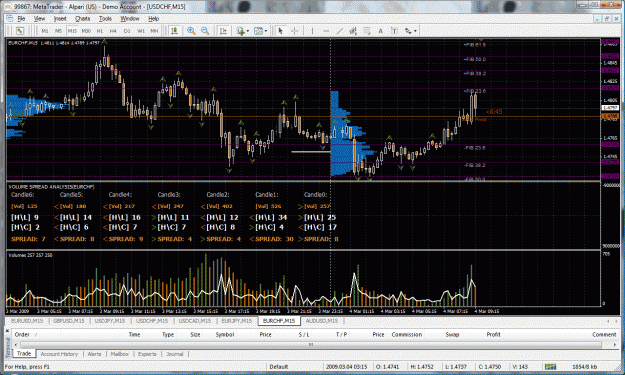Zoom out of the chart
The height and width of the screenshot is (375, 625).
pyautogui.click(x=205, y=31)
